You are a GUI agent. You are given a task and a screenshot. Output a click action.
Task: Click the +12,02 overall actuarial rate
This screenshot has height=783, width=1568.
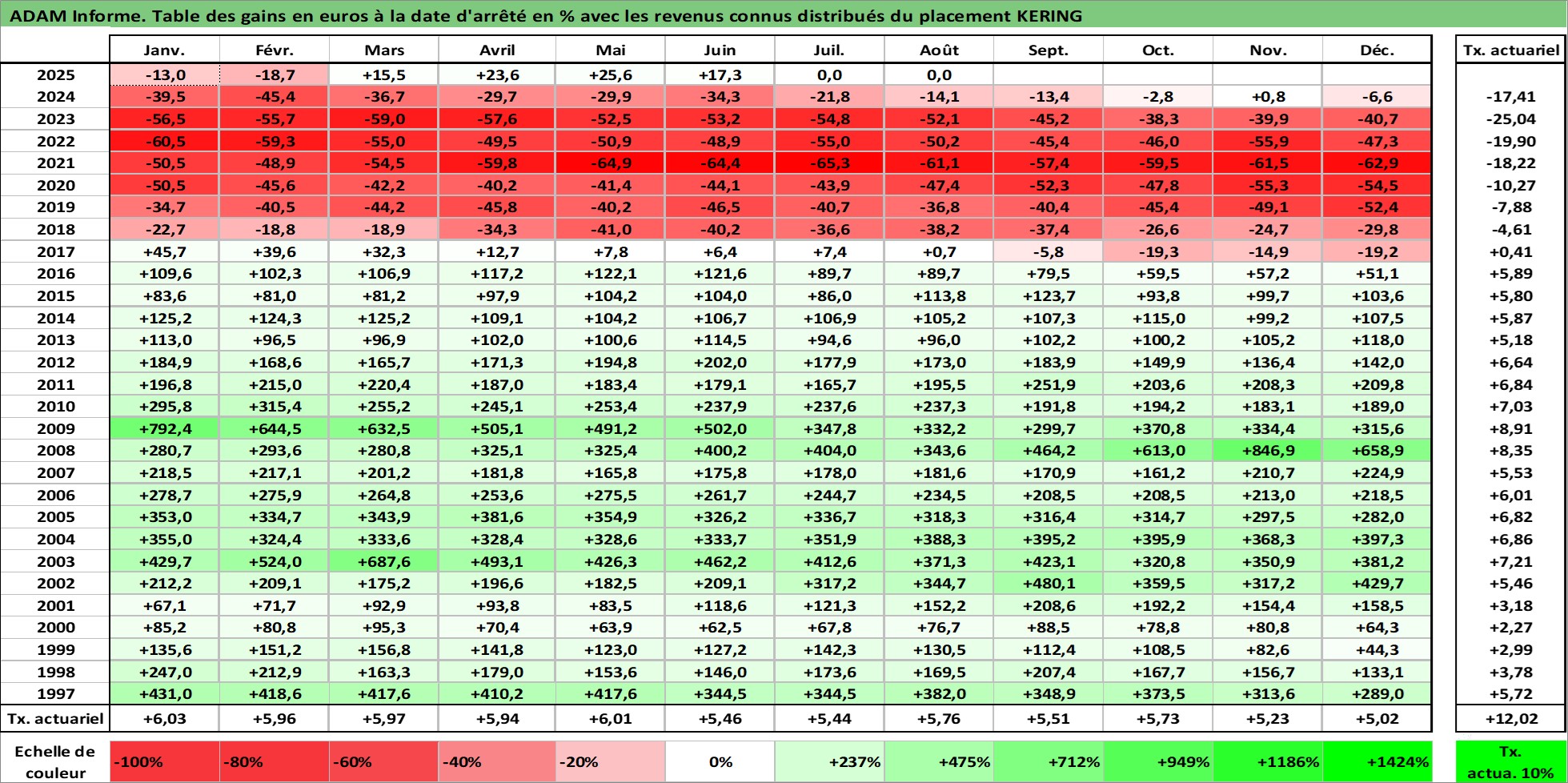(x=1510, y=718)
